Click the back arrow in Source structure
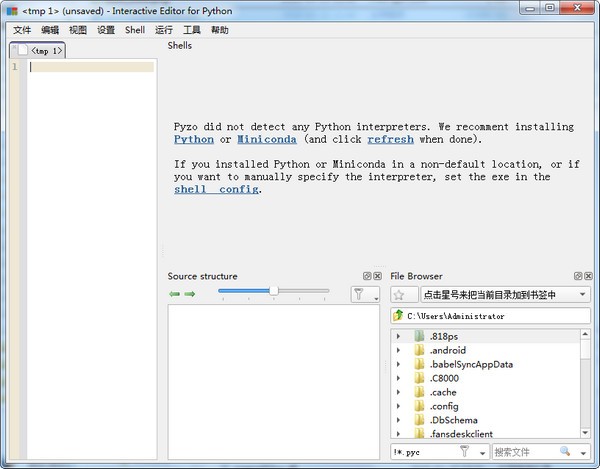The height and width of the screenshot is (469, 600). click(174, 294)
